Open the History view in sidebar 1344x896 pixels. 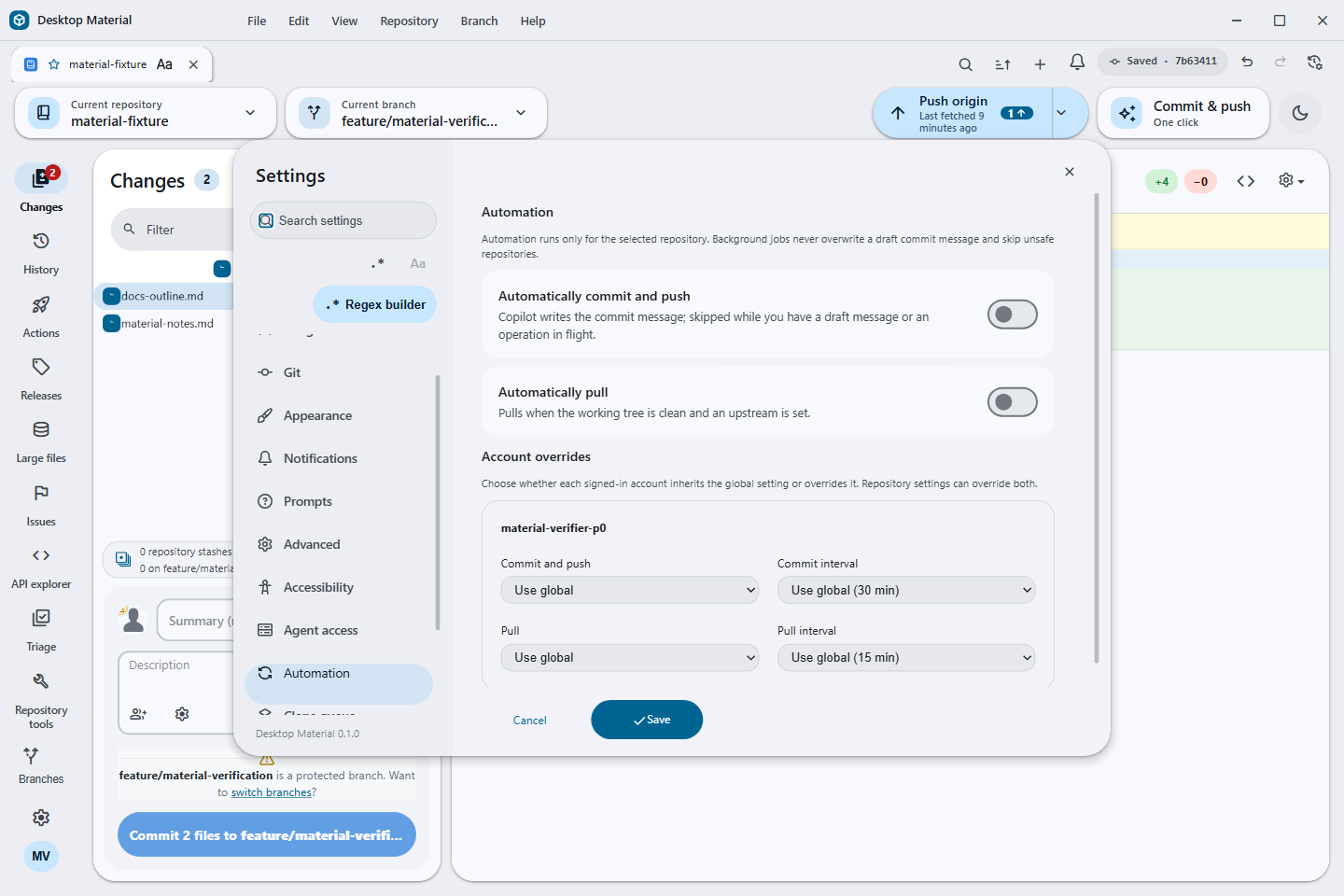point(41,254)
